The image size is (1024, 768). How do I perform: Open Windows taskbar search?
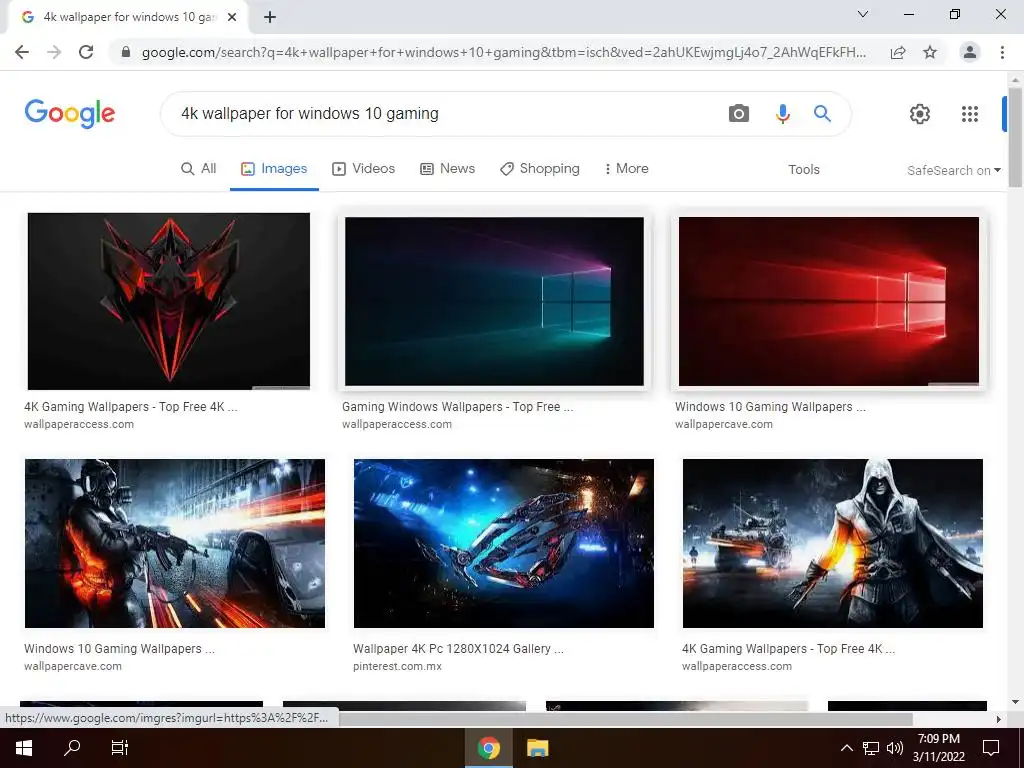coord(72,748)
